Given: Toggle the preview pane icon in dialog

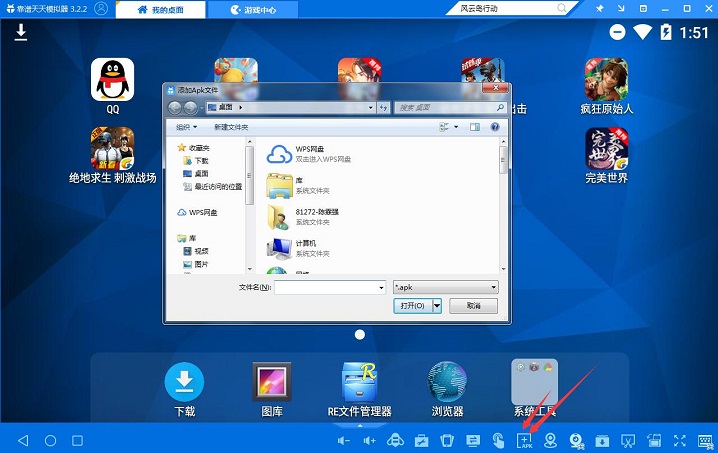Looking at the screenshot, I should pyautogui.click(x=475, y=127).
